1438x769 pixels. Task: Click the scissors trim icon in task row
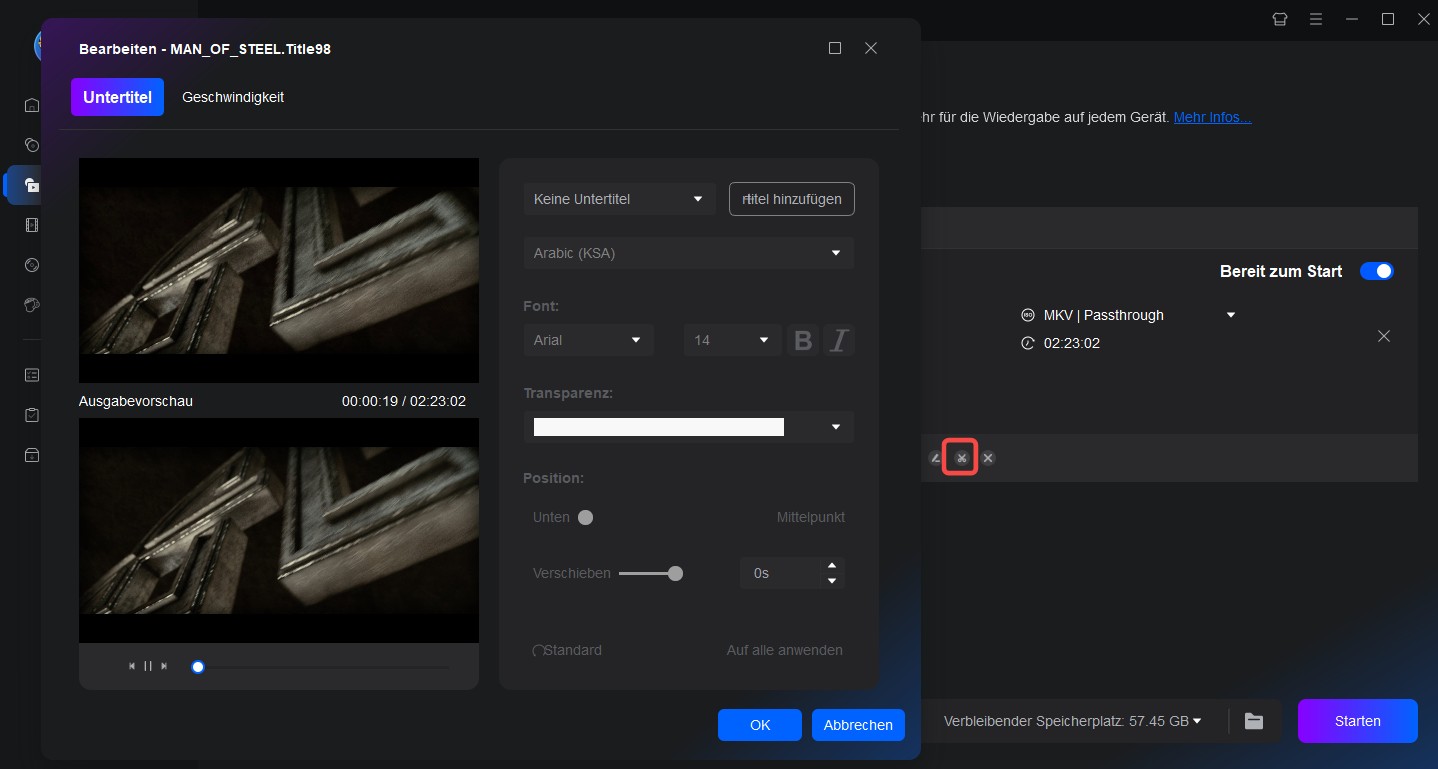coord(961,458)
